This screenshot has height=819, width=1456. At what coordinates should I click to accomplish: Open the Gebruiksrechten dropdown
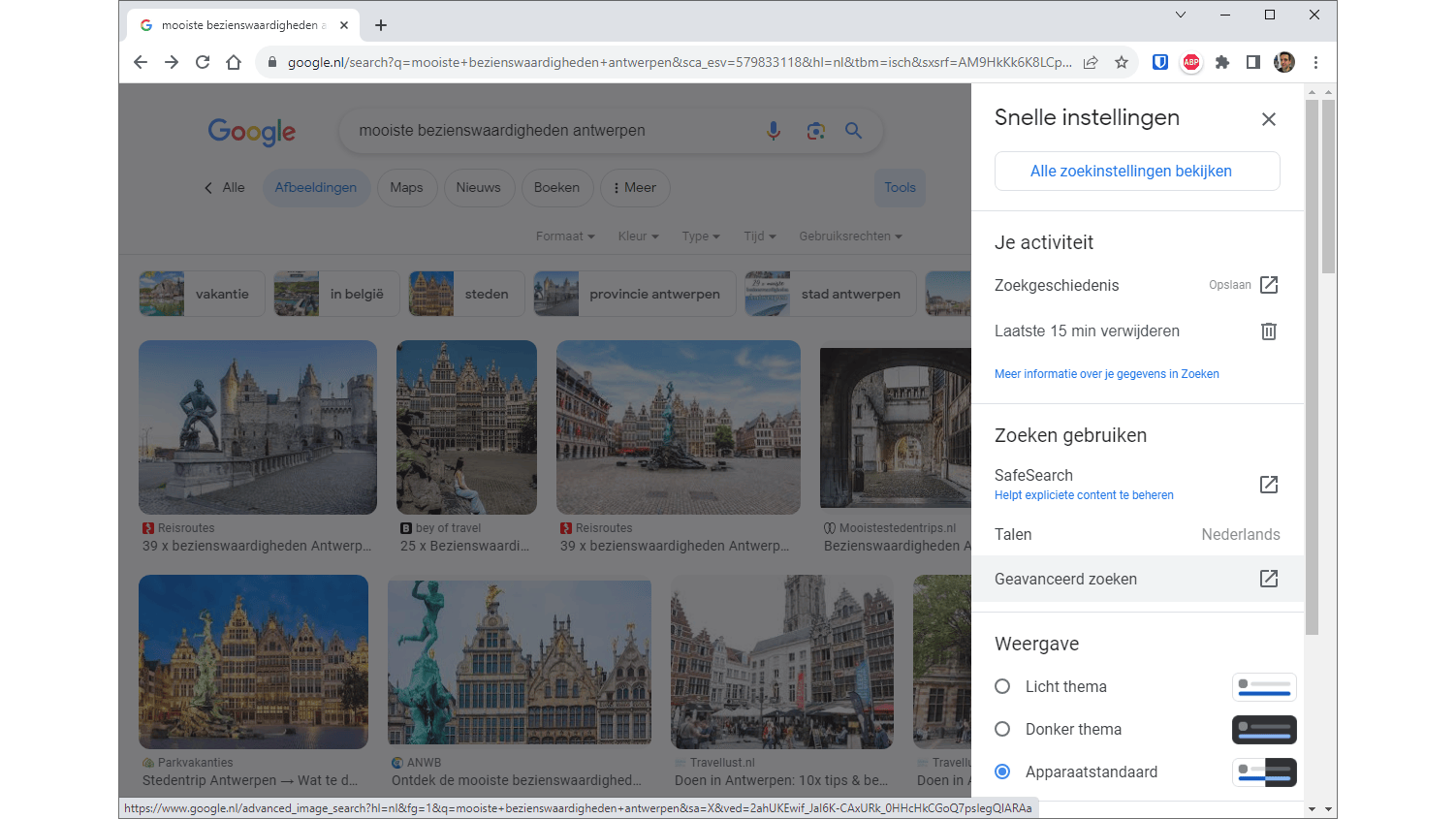pyautogui.click(x=850, y=236)
